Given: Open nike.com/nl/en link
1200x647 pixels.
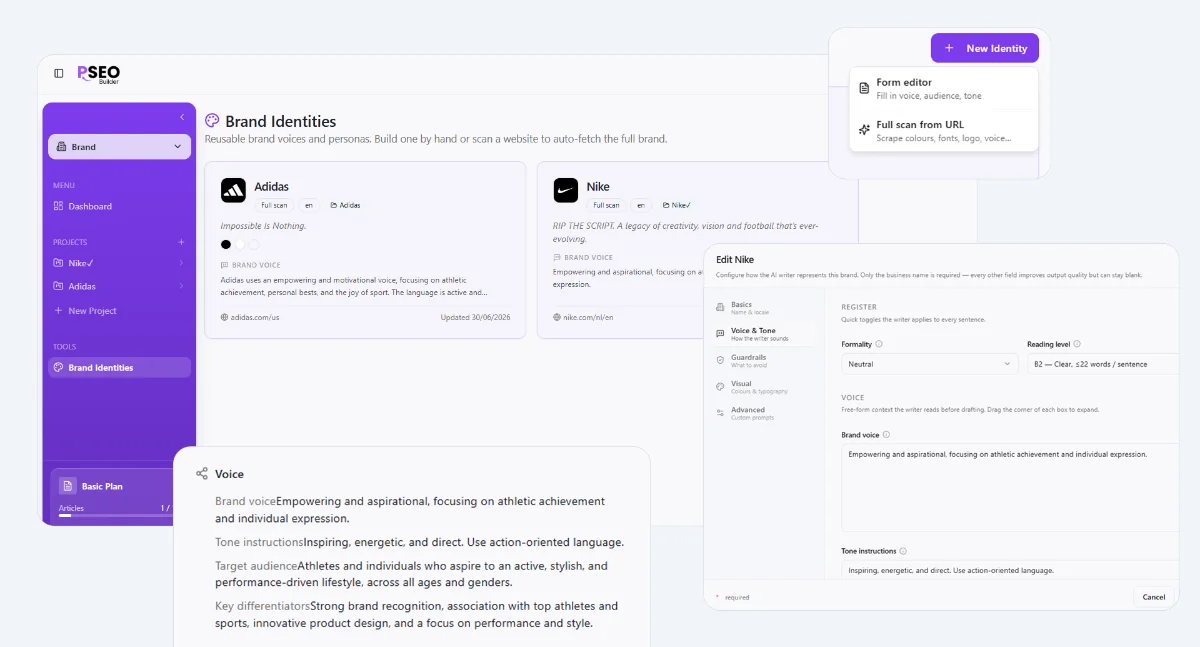Looking at the screenshot, I should pos(588,318).
